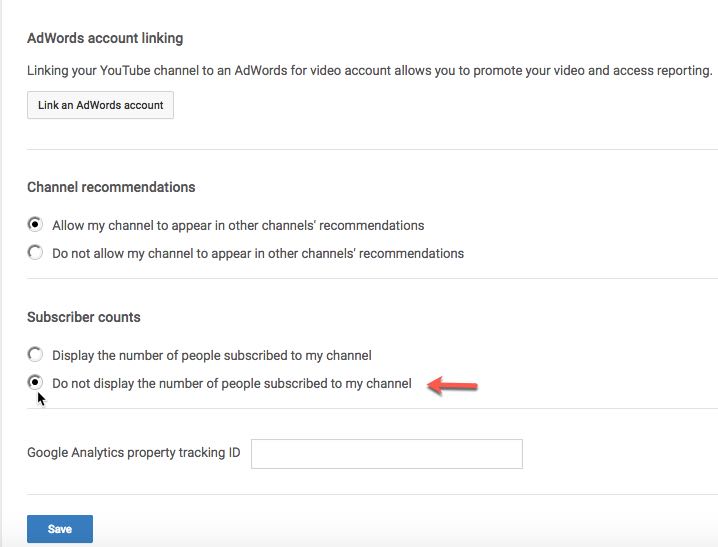The image size is (718, 547).
Task: Click the AdWords linking description sentence
Action: 370,71
